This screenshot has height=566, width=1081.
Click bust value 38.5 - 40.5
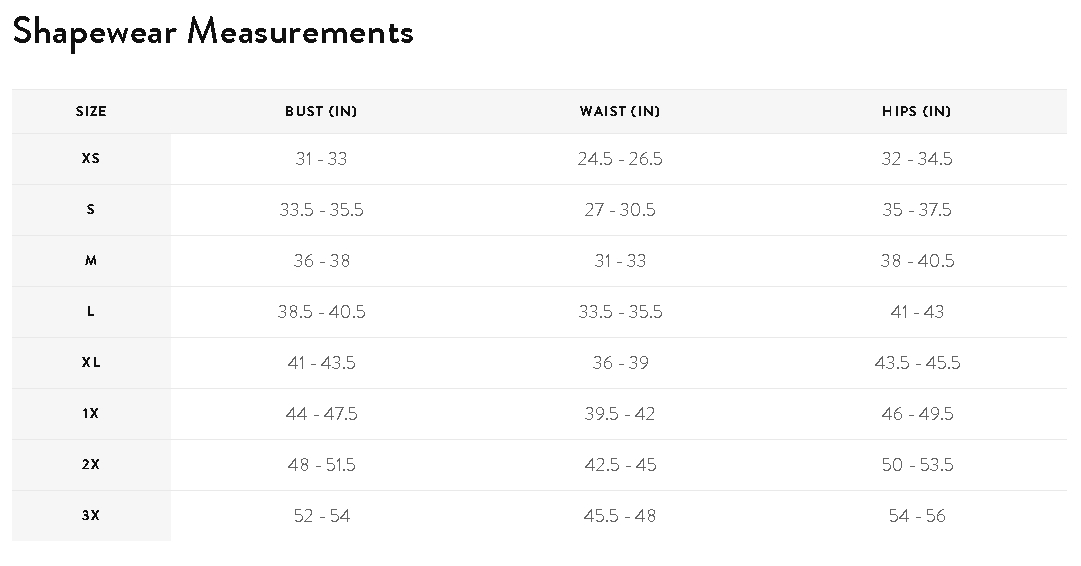point(321,312)
